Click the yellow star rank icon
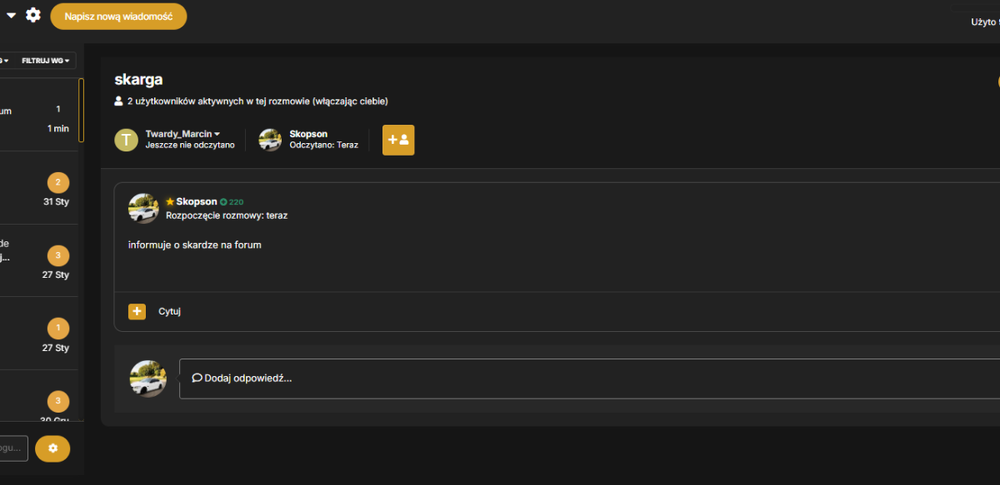Image resolution: width=1000 pixels, height=485 pixels. [170, 202]
